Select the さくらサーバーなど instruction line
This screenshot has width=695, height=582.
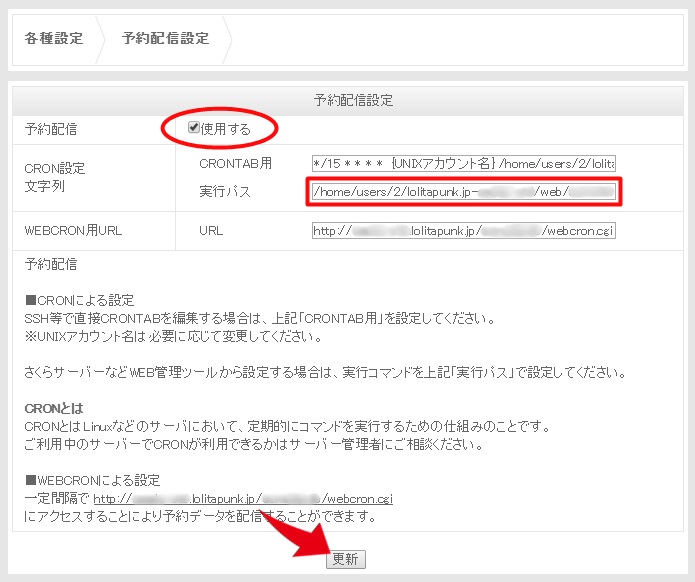pyautogui.click(x=325, y=372)
